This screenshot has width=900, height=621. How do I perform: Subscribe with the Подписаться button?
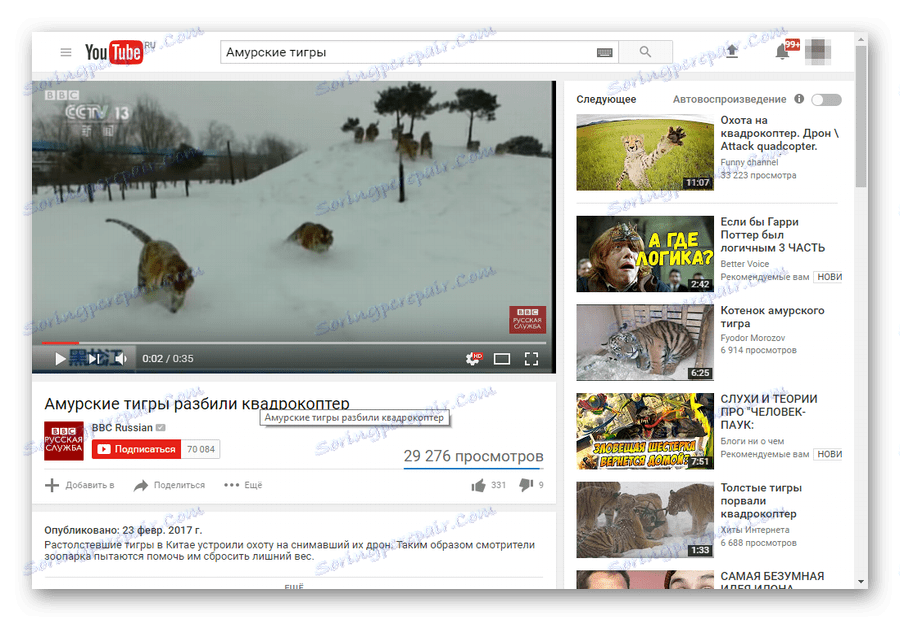137,449
